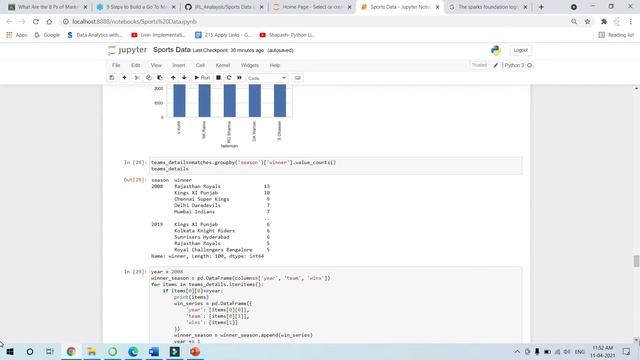Viewport: 640px width, 360px height.
Task: Reload the page with the refresh icon
Action: [x=36, y=22]
